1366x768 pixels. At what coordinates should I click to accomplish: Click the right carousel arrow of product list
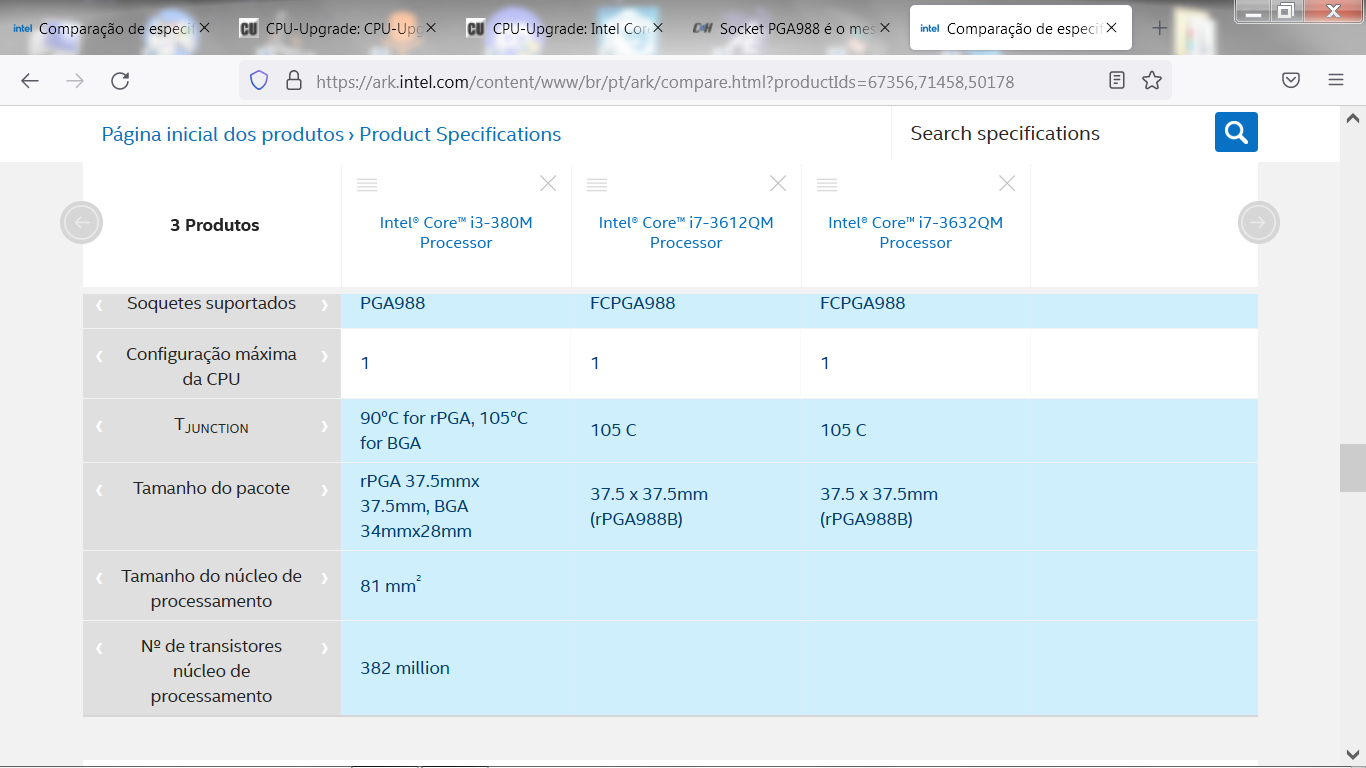[1259, 222]
